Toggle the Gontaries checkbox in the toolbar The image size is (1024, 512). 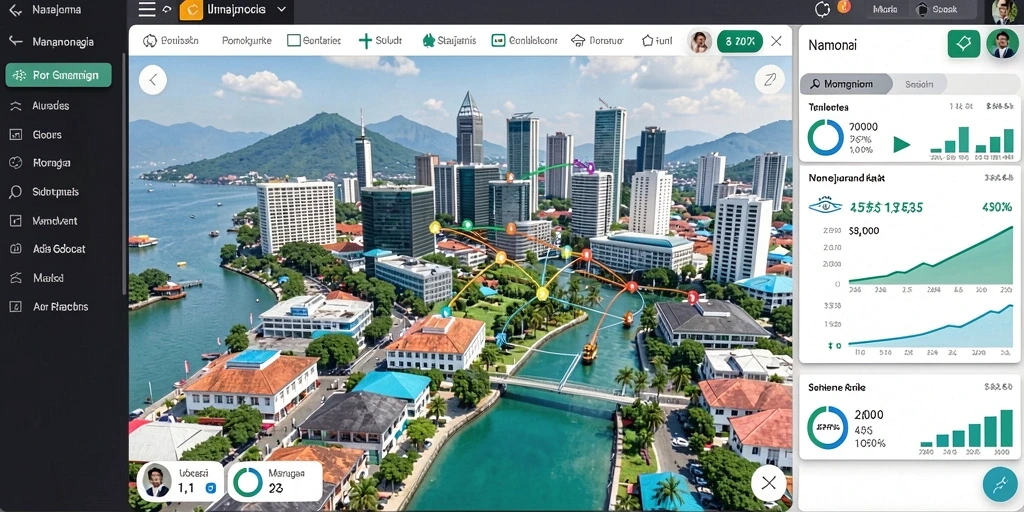(294, 40)
